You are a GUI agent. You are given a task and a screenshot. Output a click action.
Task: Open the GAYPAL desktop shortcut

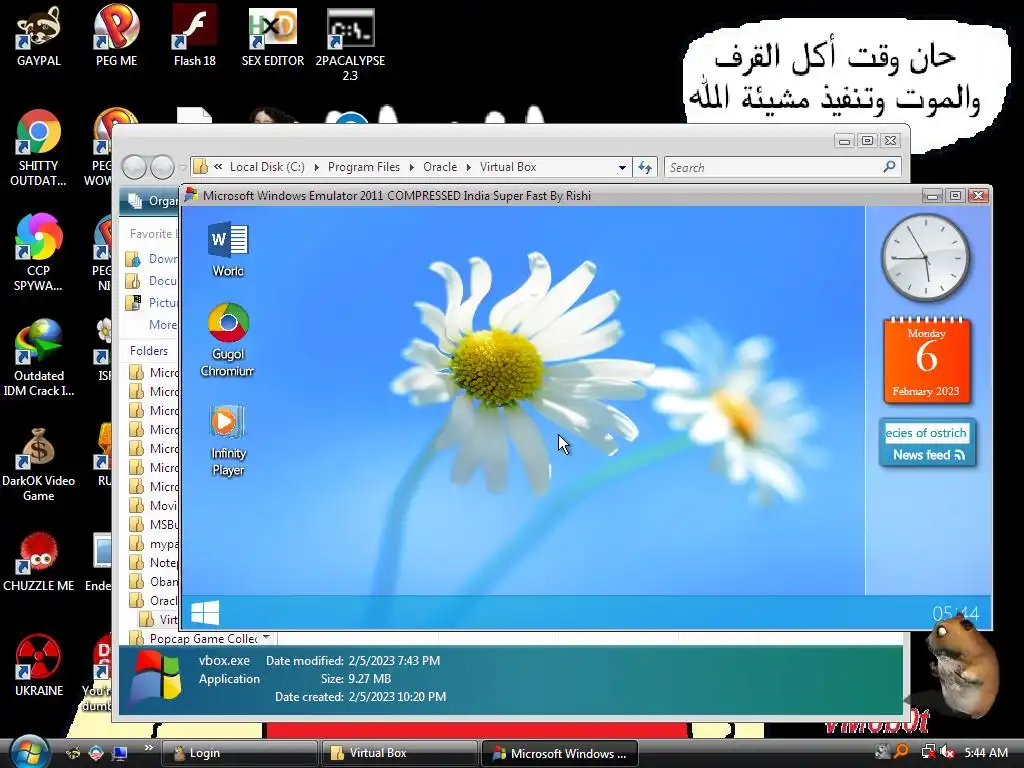(39, 37)
